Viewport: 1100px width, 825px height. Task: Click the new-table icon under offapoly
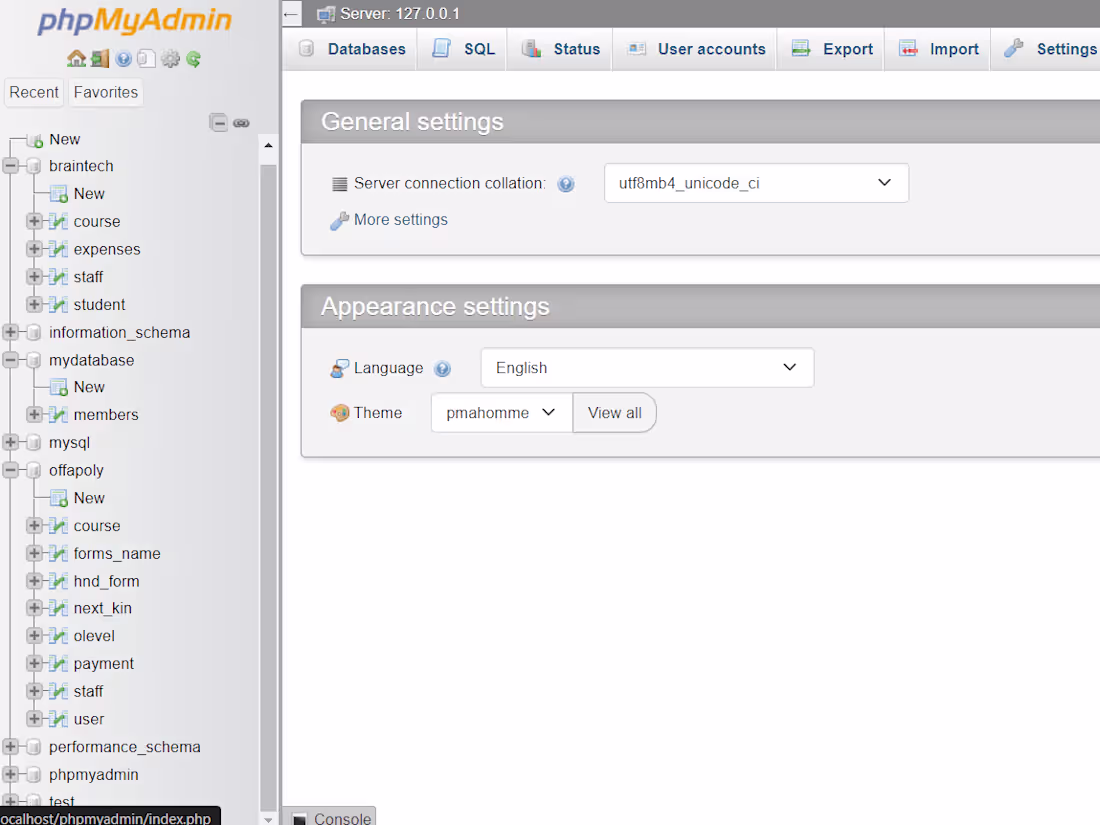pos(59,498)
